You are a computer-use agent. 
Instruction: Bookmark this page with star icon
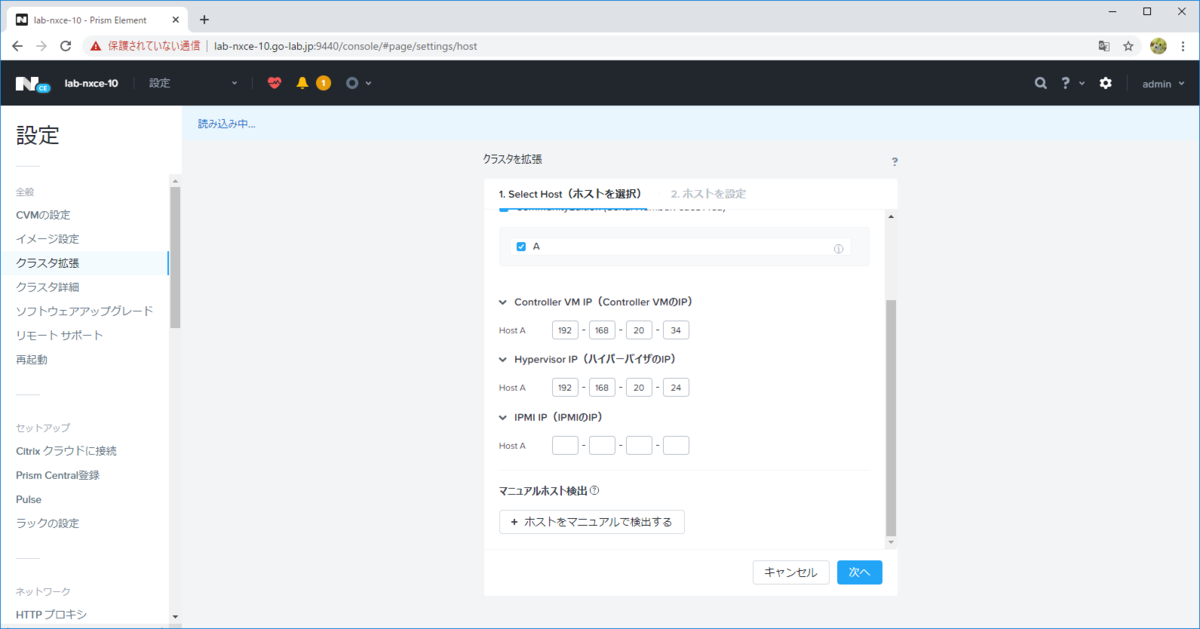[x=1128, y=46]
